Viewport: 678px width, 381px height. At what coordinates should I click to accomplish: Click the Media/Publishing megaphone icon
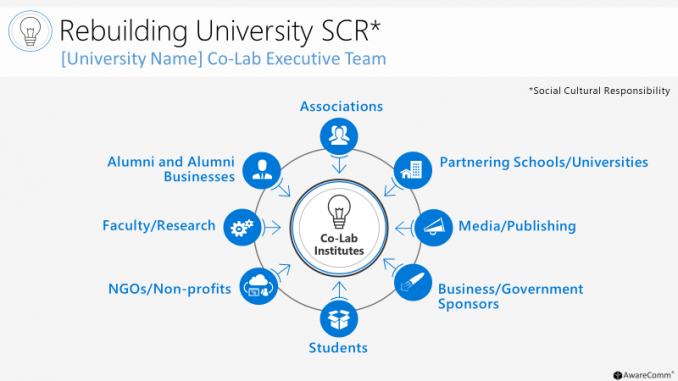(x=433, y=227)
